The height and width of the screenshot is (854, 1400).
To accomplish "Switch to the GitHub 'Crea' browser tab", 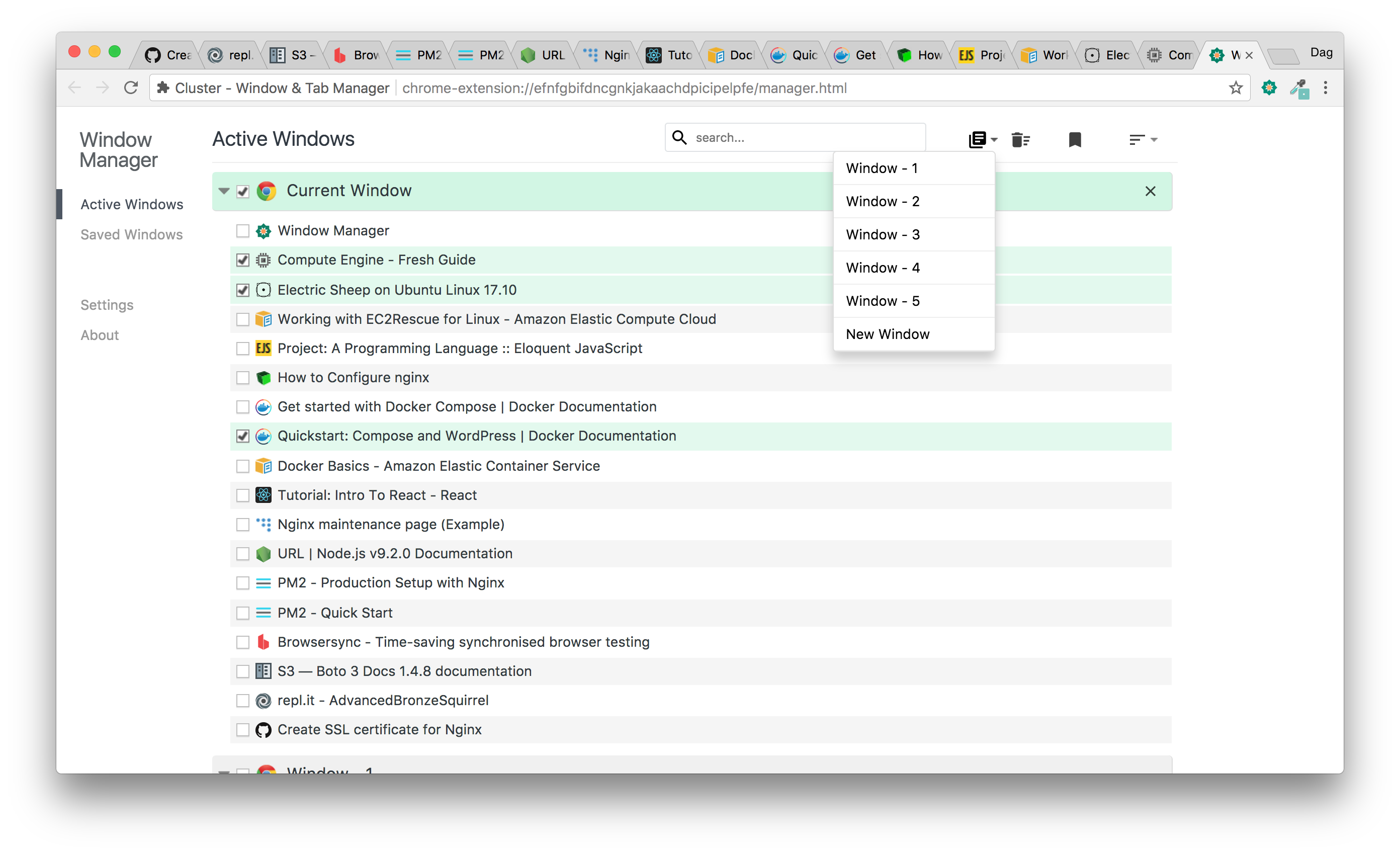I will 168,55.
